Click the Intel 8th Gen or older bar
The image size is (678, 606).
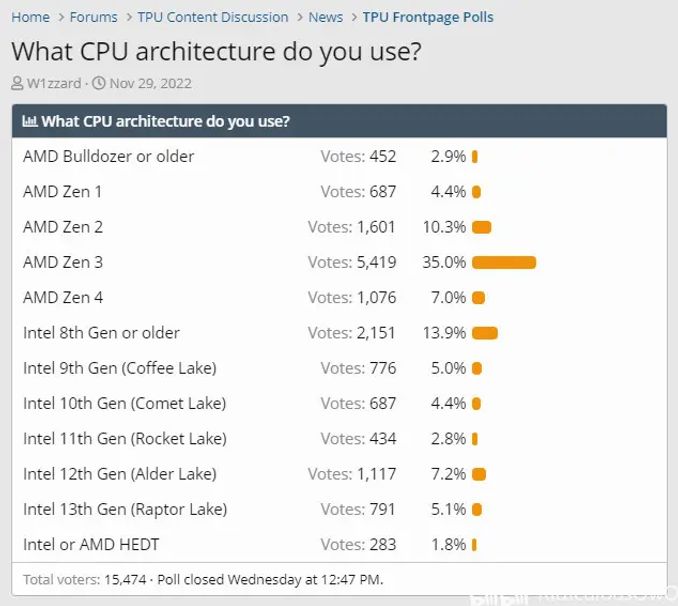coord(485,333)
